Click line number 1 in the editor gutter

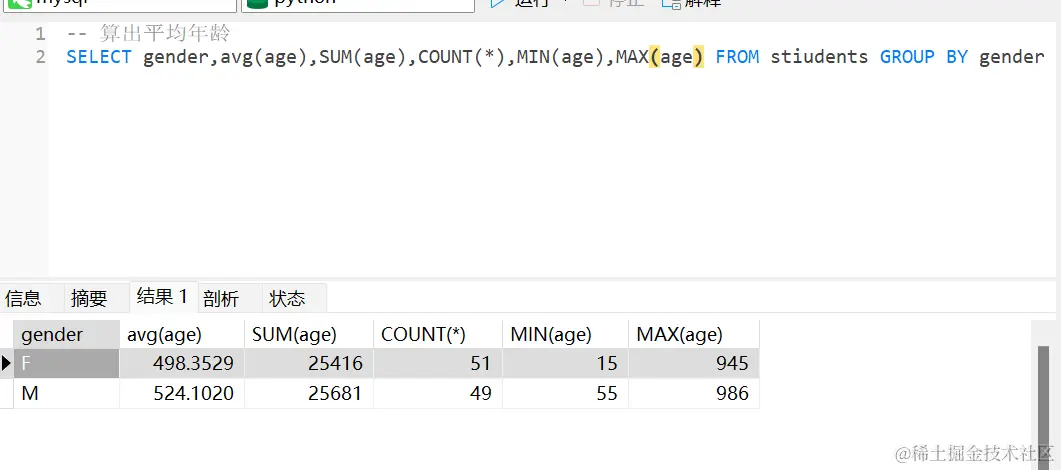40,33
